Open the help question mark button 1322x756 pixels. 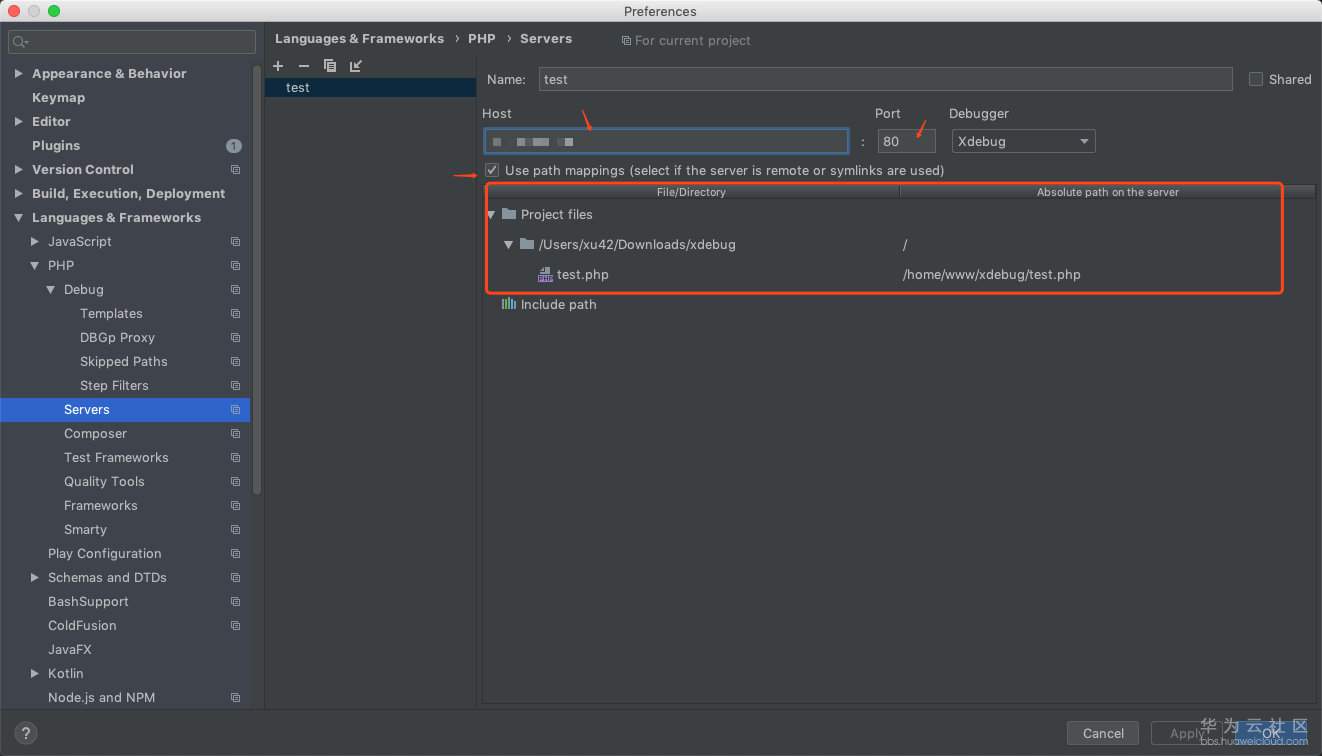pos(26,733)
